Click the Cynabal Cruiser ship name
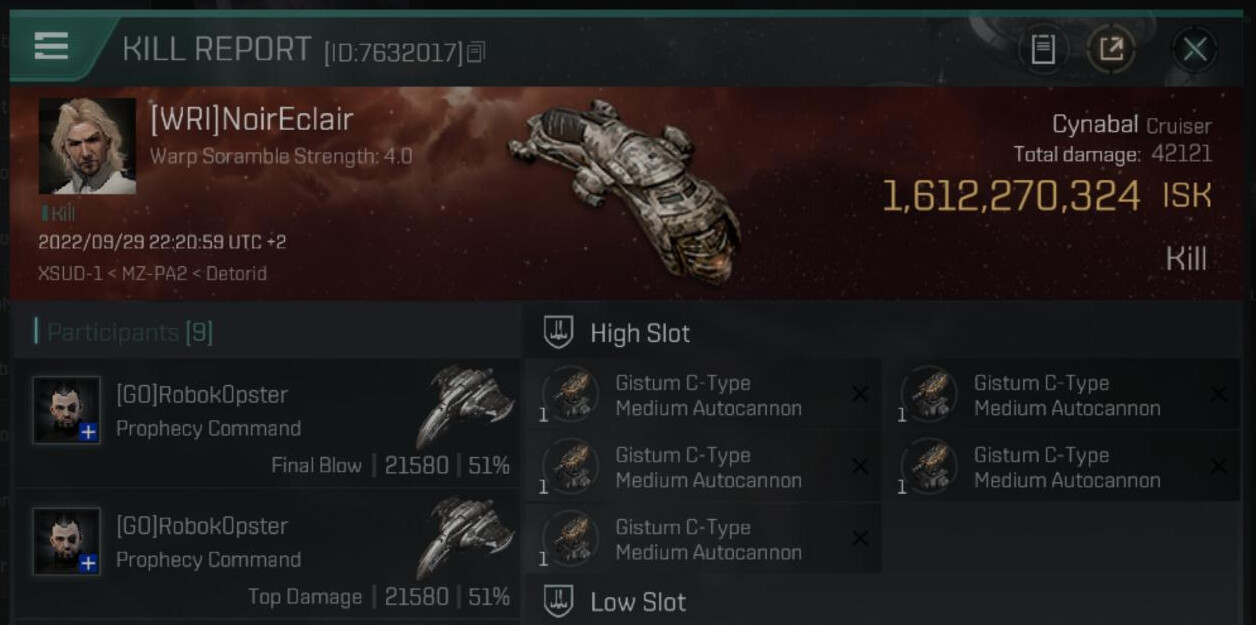The width and height of the screenshot is (1256, 625). pos(1130,125)
